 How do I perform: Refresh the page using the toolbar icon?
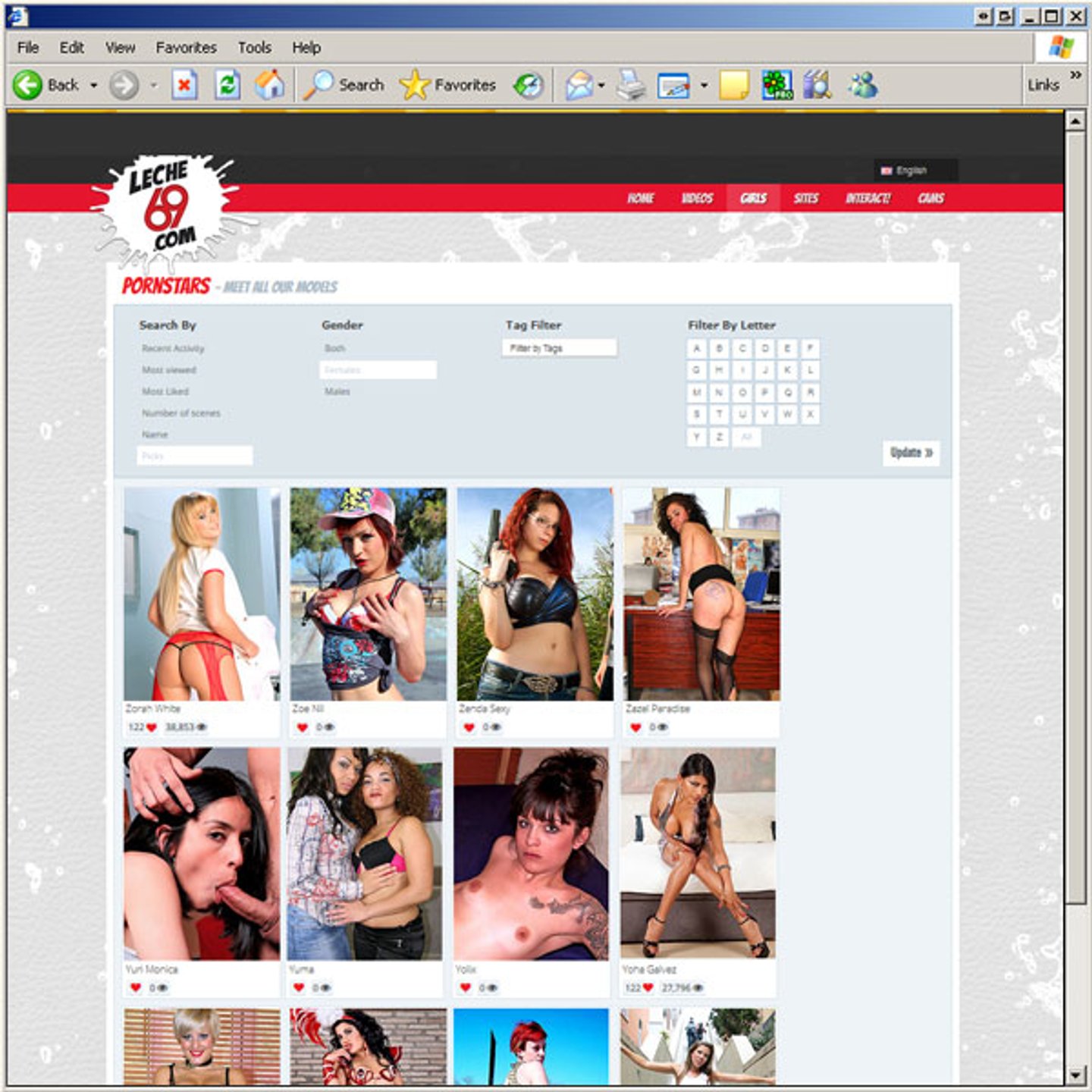click(x=227, y=85)
